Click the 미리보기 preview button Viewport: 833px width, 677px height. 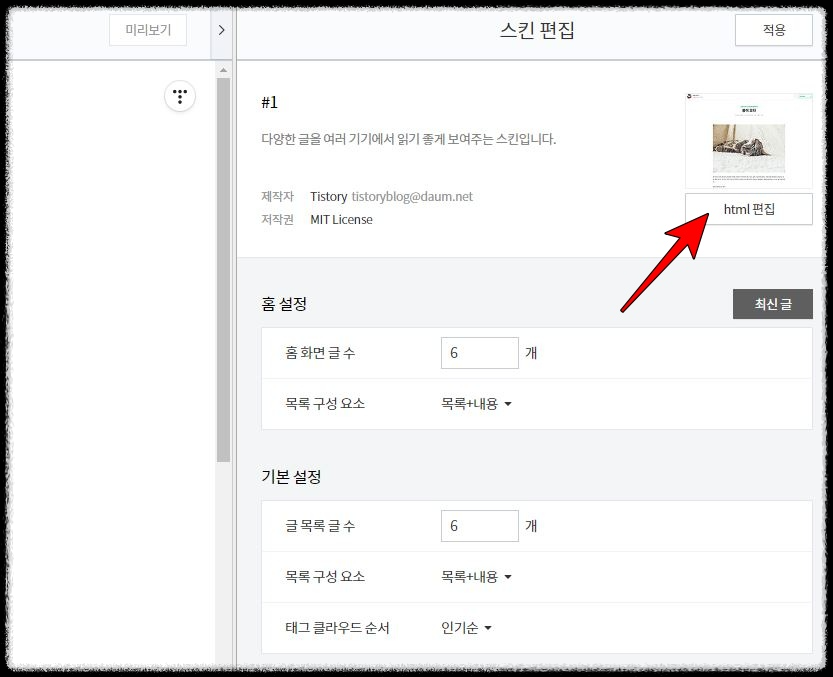147,30
